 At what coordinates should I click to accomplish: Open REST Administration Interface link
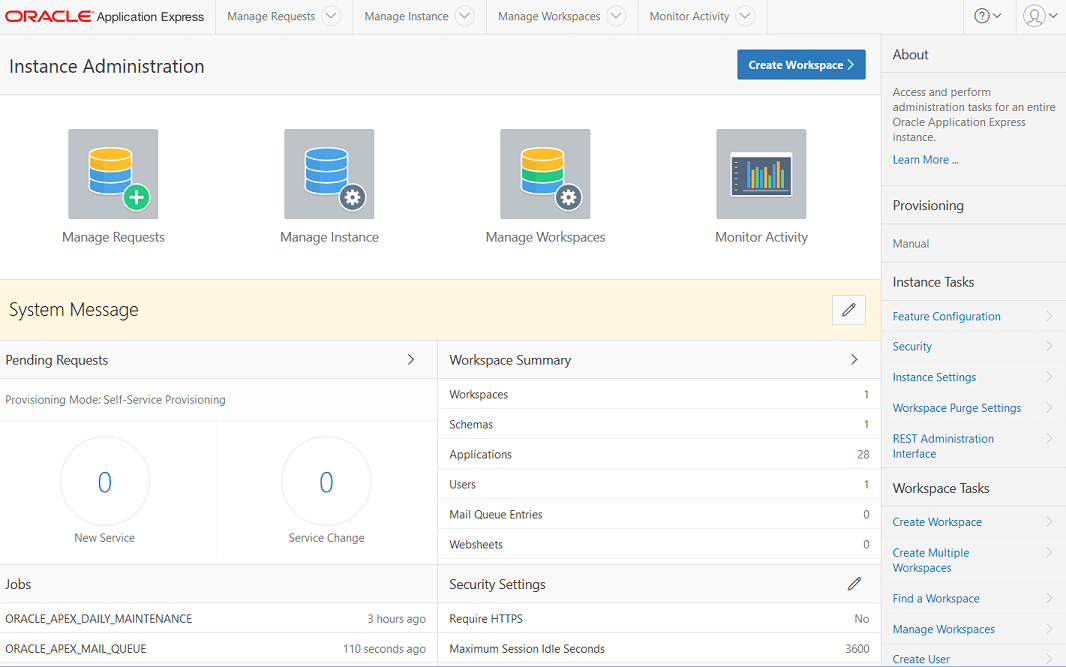pos(943,446)
